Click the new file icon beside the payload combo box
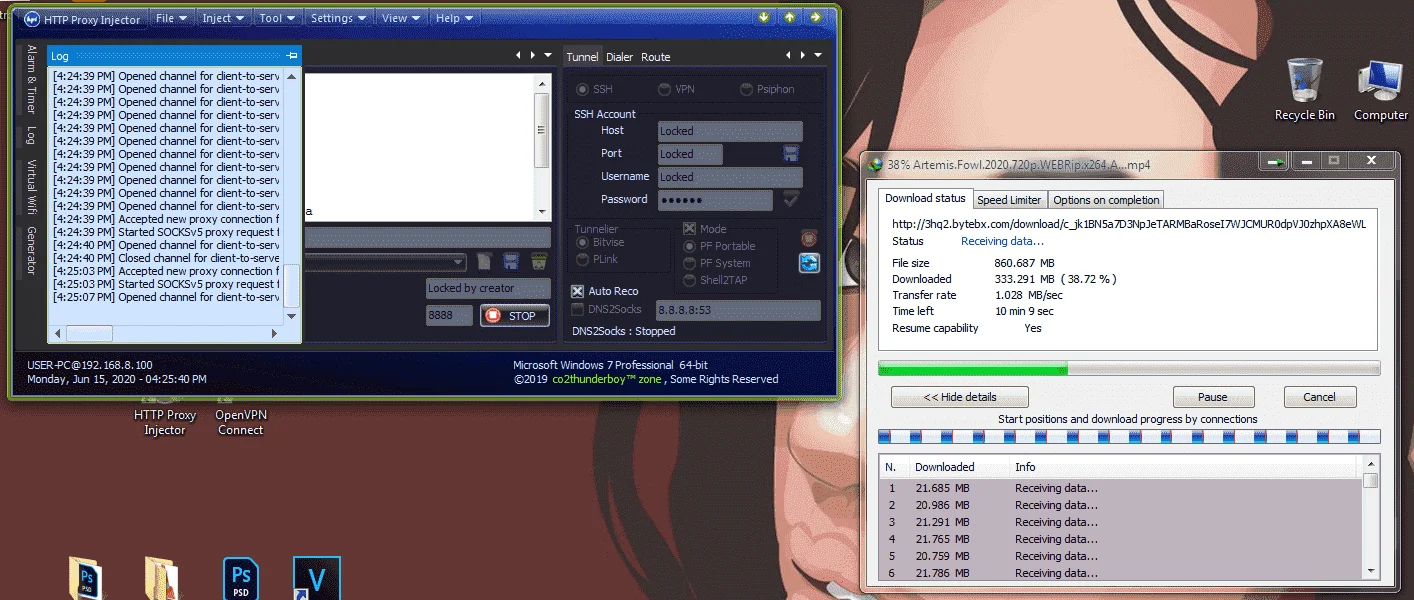This screenshot has height=600, width=1414. (x=484, y=262)
